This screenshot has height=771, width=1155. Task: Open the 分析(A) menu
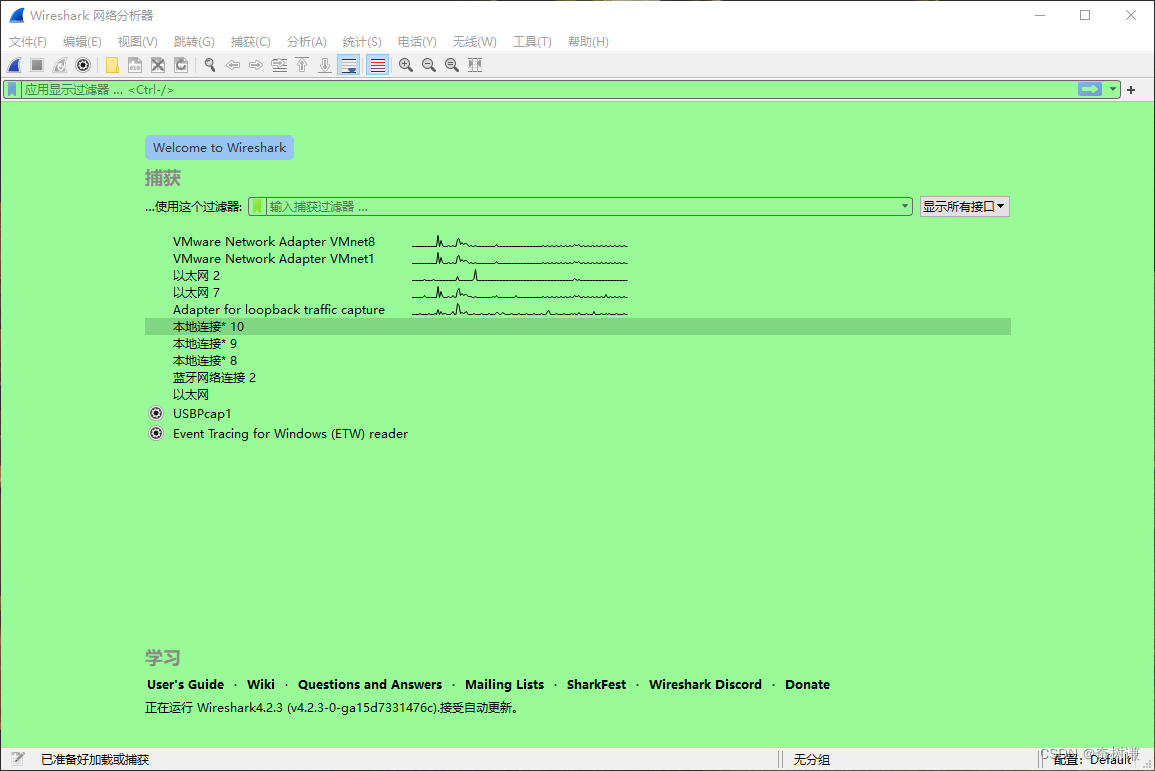(306, 41)
